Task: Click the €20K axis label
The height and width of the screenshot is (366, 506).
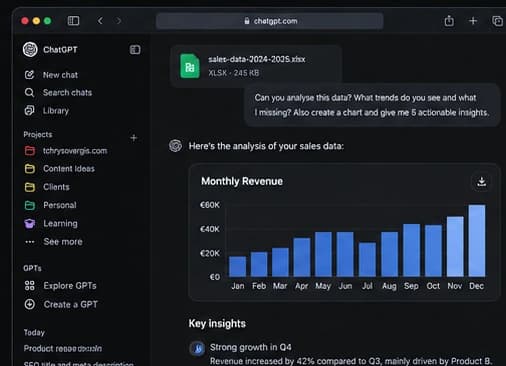Action: [210, 253]
